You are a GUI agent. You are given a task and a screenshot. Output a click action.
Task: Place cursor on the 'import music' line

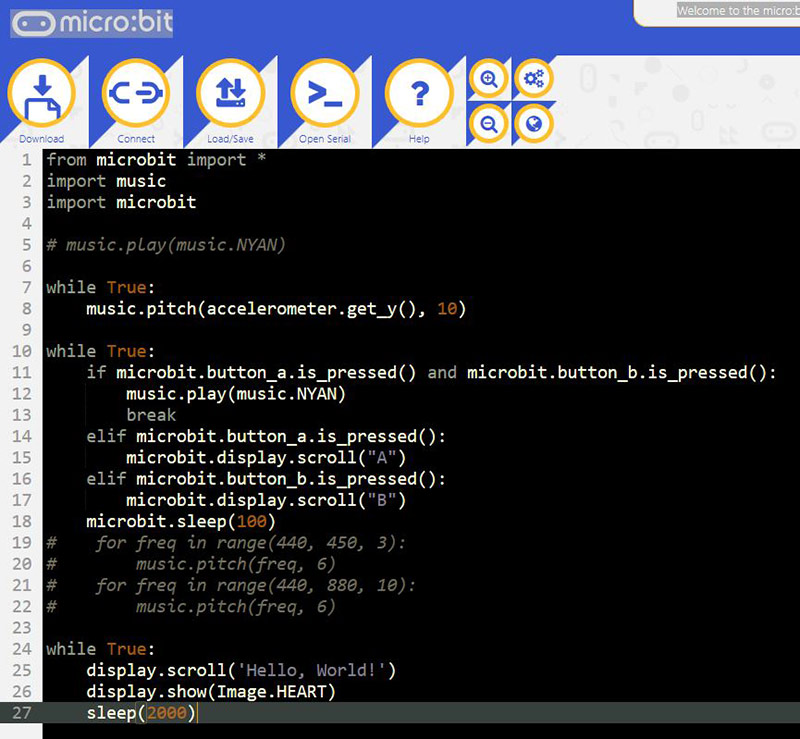pyautogui.click(x=106, y=181)
